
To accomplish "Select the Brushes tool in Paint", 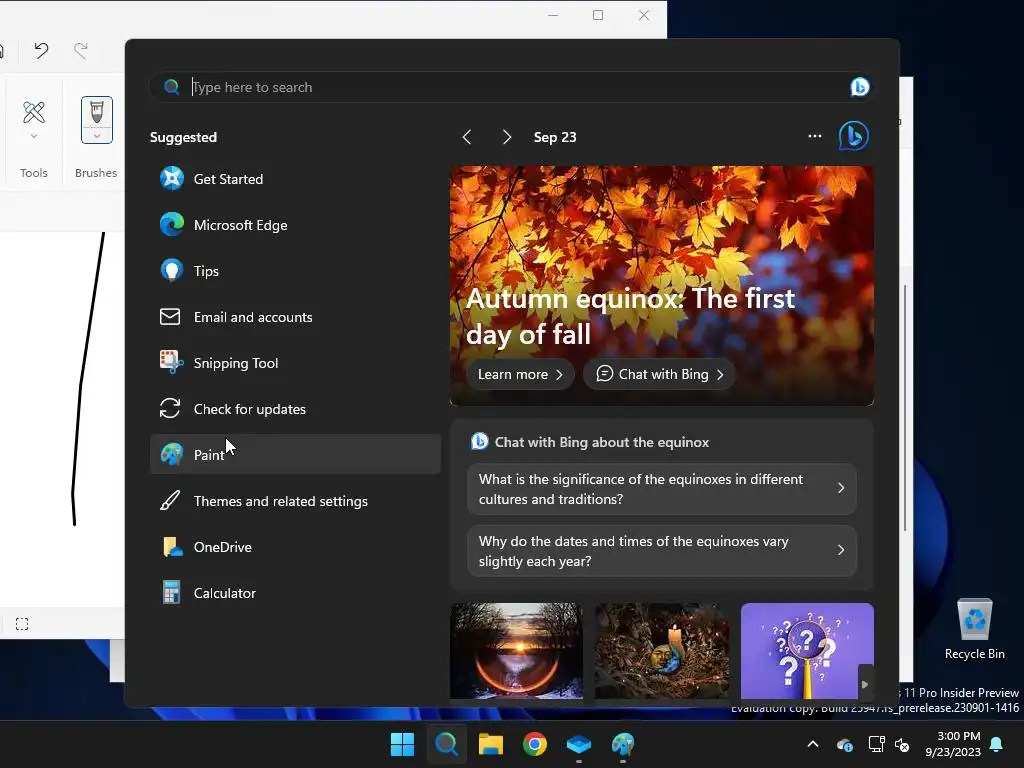I will (x=97, y=112).
